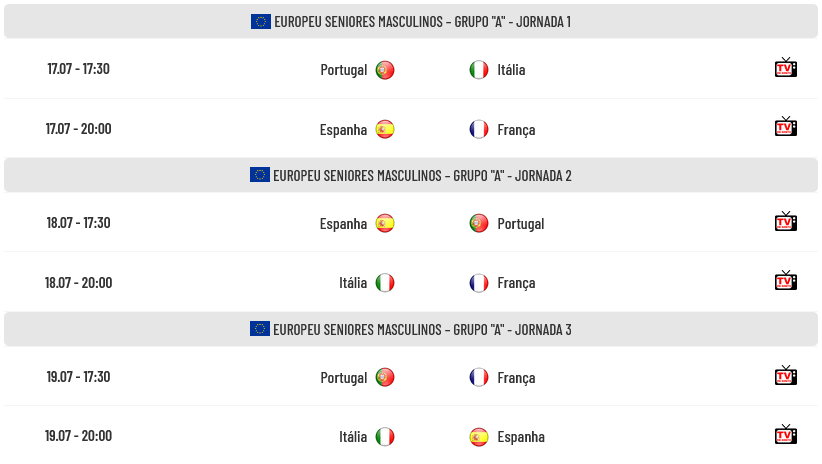Screen dimensions: 822x464
Task: Open TV broadcast icon for Itália vs França
Action: [785, 281]
